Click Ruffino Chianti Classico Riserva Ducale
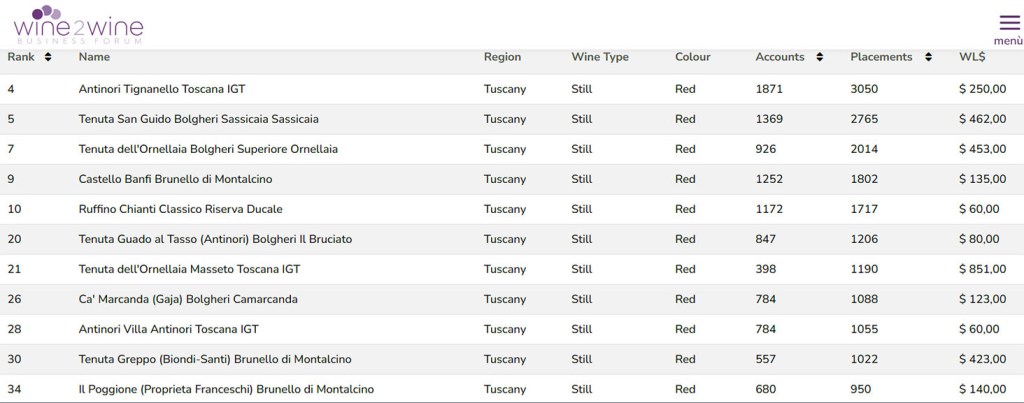 180,209
